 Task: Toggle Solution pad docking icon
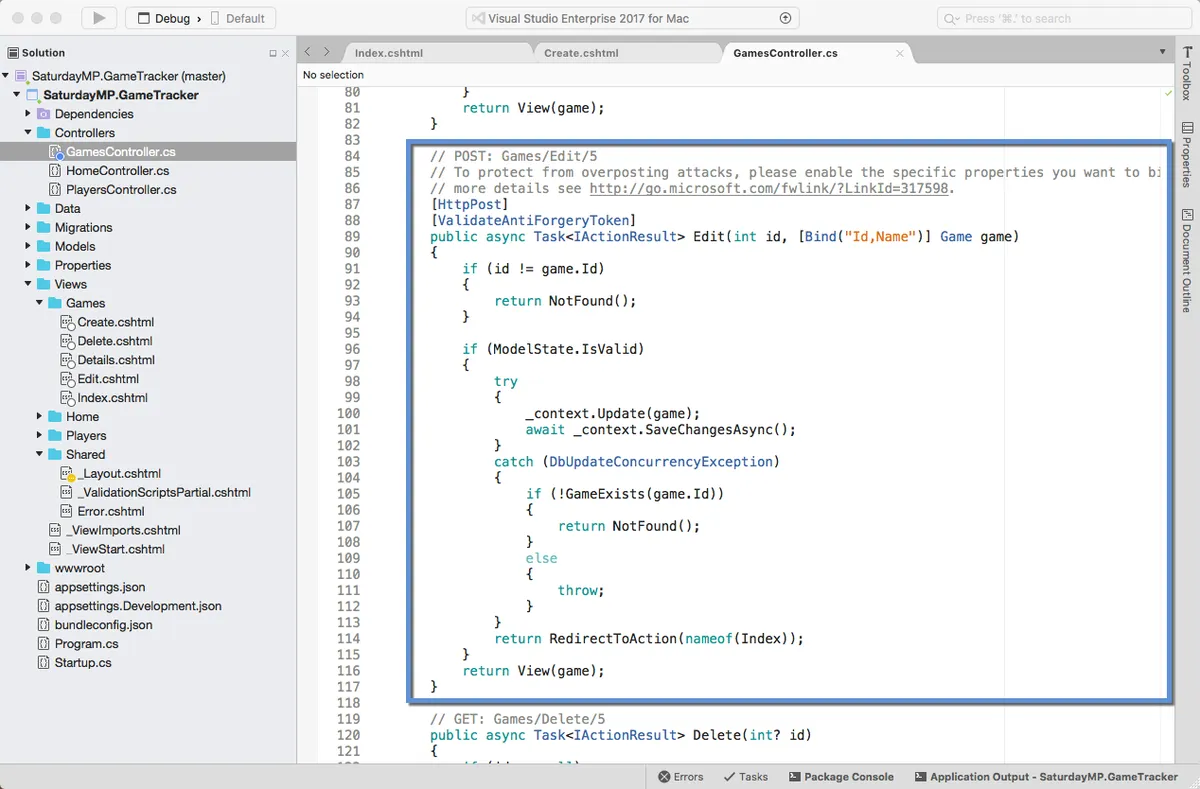click(x=273, y=53)
